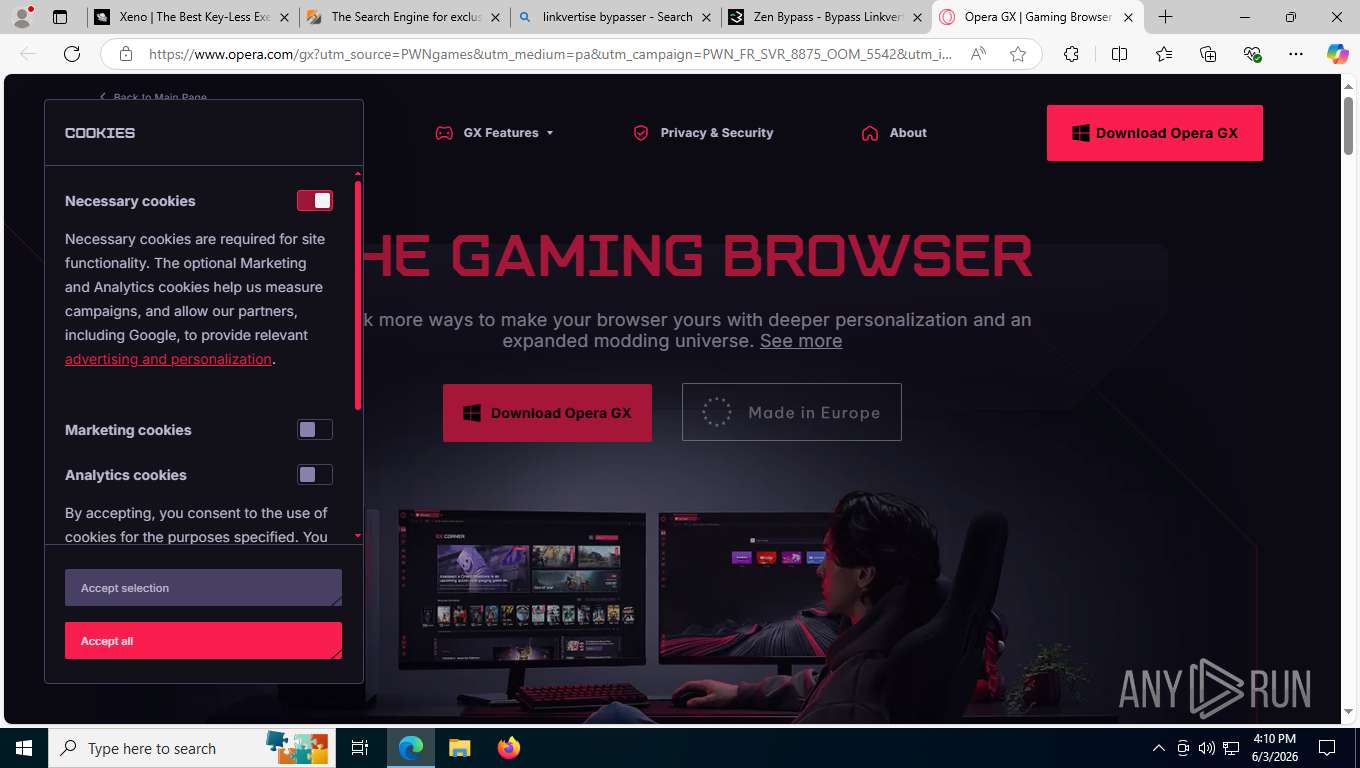The image size is (1360, 768).
Task: Click the cookies panel scroll down arrow
Action: [358, 536]
